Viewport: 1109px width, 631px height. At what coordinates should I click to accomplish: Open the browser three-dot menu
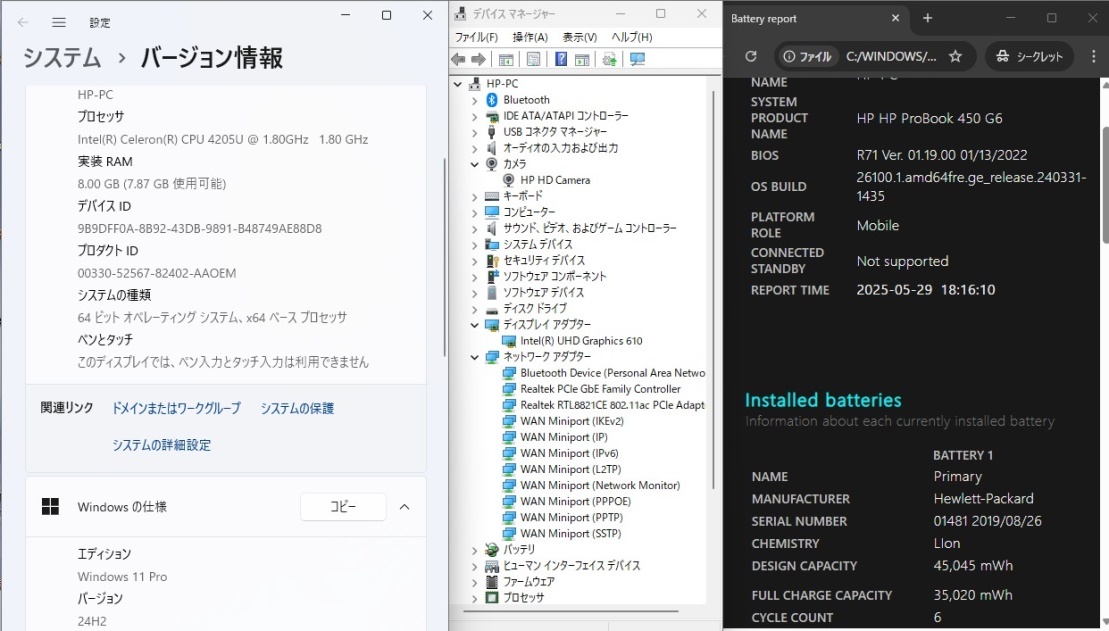point(1093,56)
